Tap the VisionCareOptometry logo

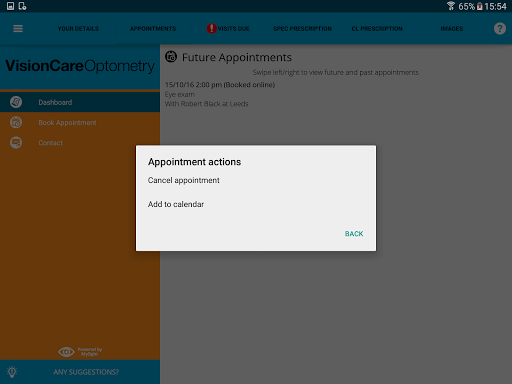click(80, 66)
